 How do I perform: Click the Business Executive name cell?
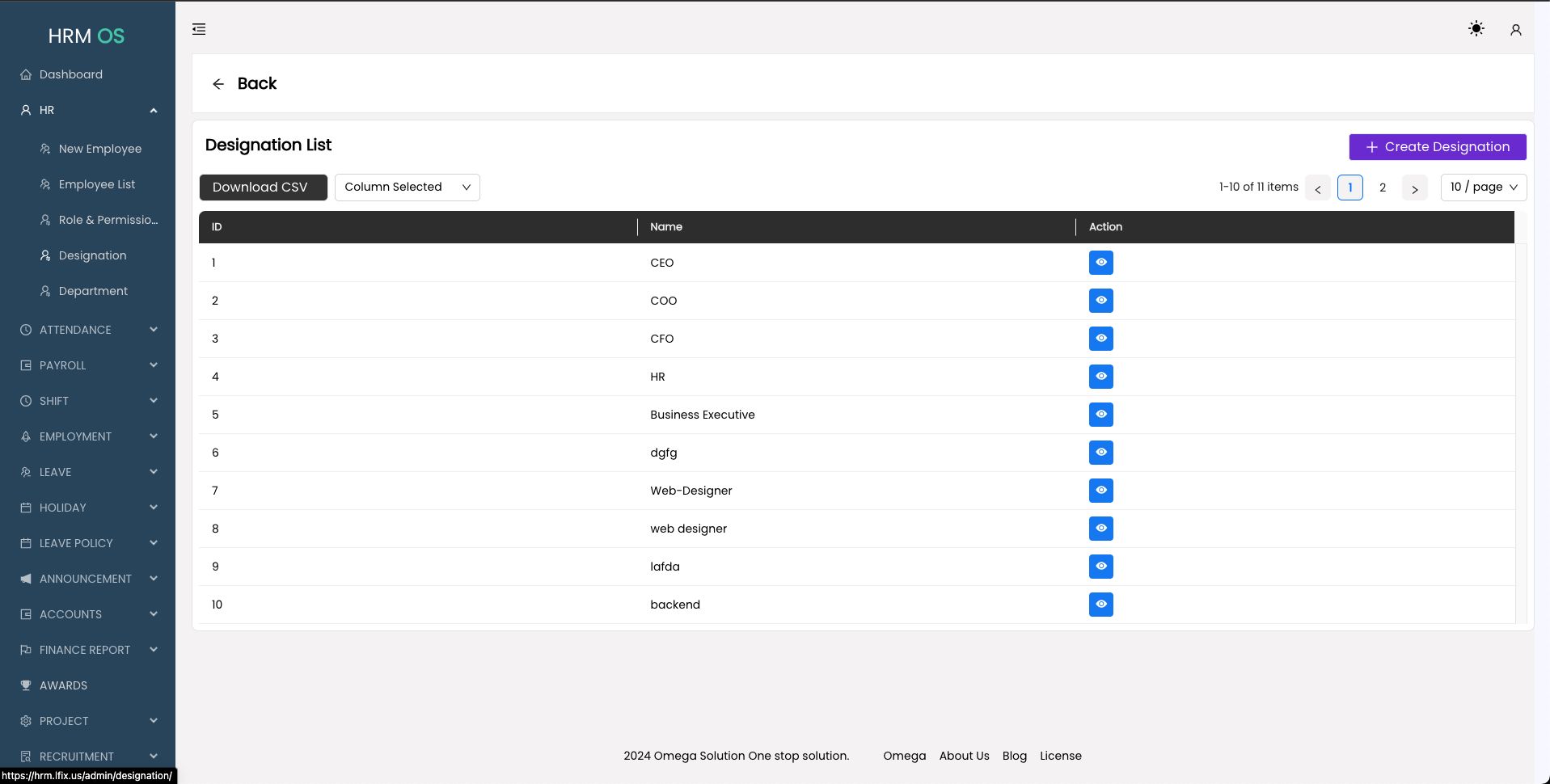pyautogui.click(x=703, y=415)
